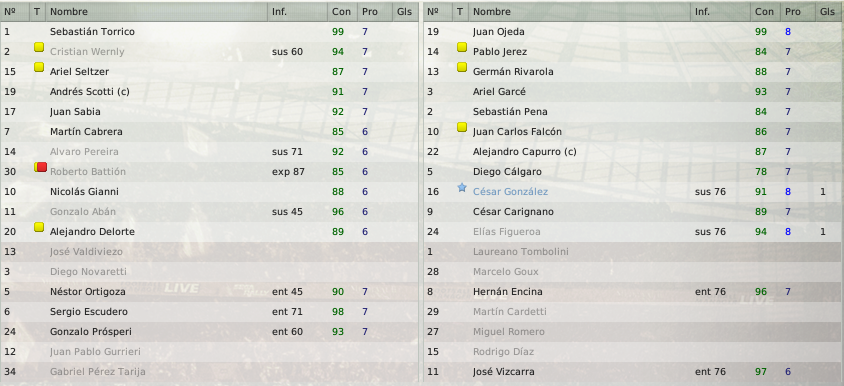Click the red card icon beside Roberto Battión
Screen dimensions: 844x386
pyautogui.click(x=41, y=167)
